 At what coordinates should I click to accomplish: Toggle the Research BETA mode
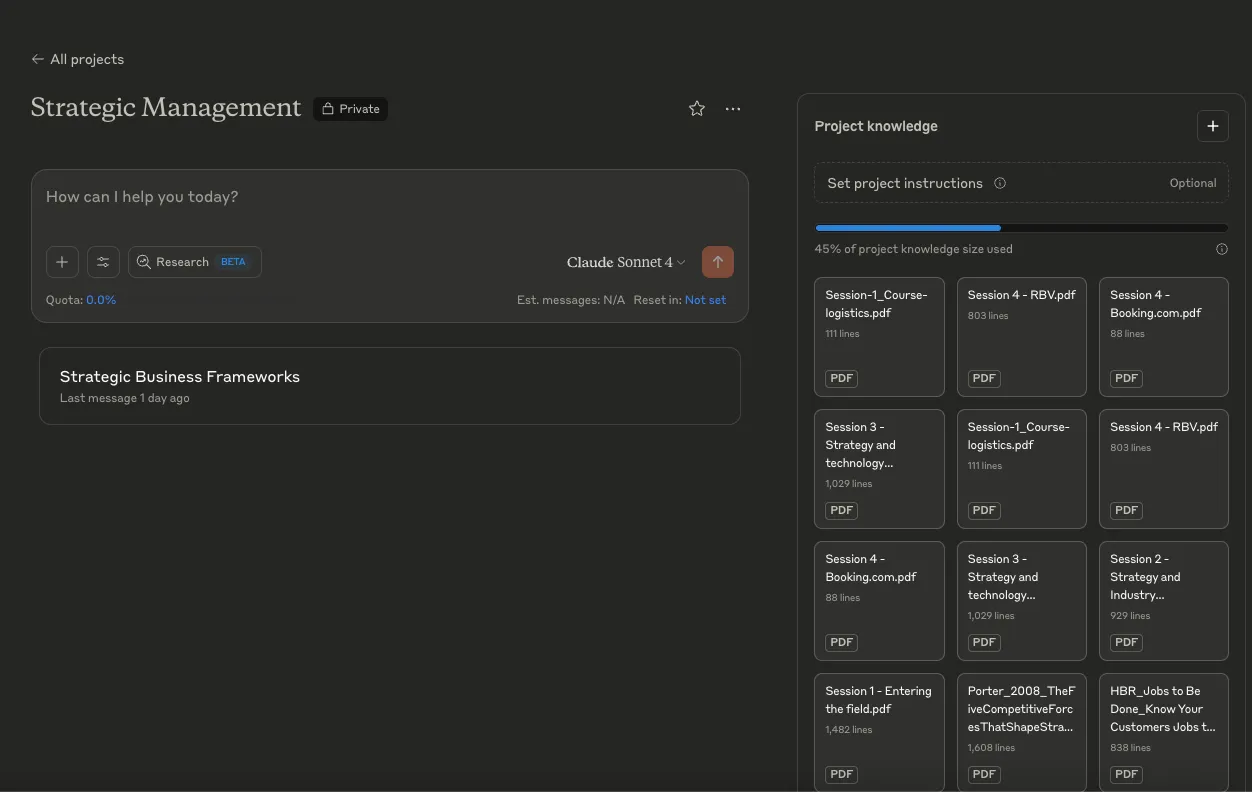pos(195,262)
